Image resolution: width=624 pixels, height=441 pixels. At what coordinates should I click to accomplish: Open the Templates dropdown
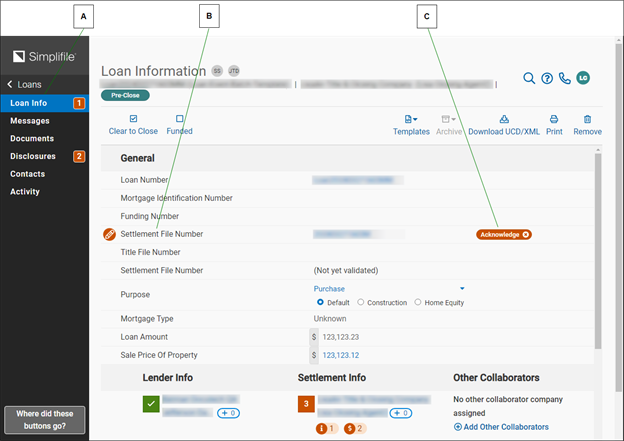411,125
